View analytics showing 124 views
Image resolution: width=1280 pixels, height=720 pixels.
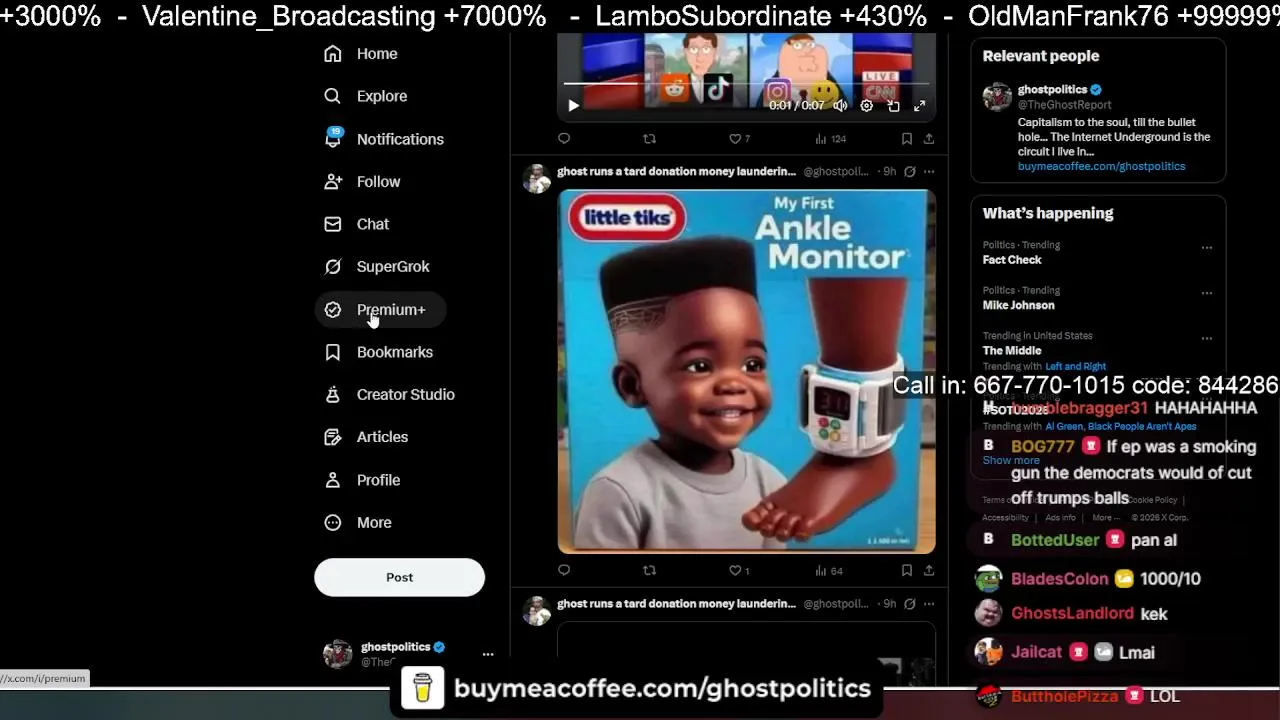pyautogui.click(x=830, y=138)
